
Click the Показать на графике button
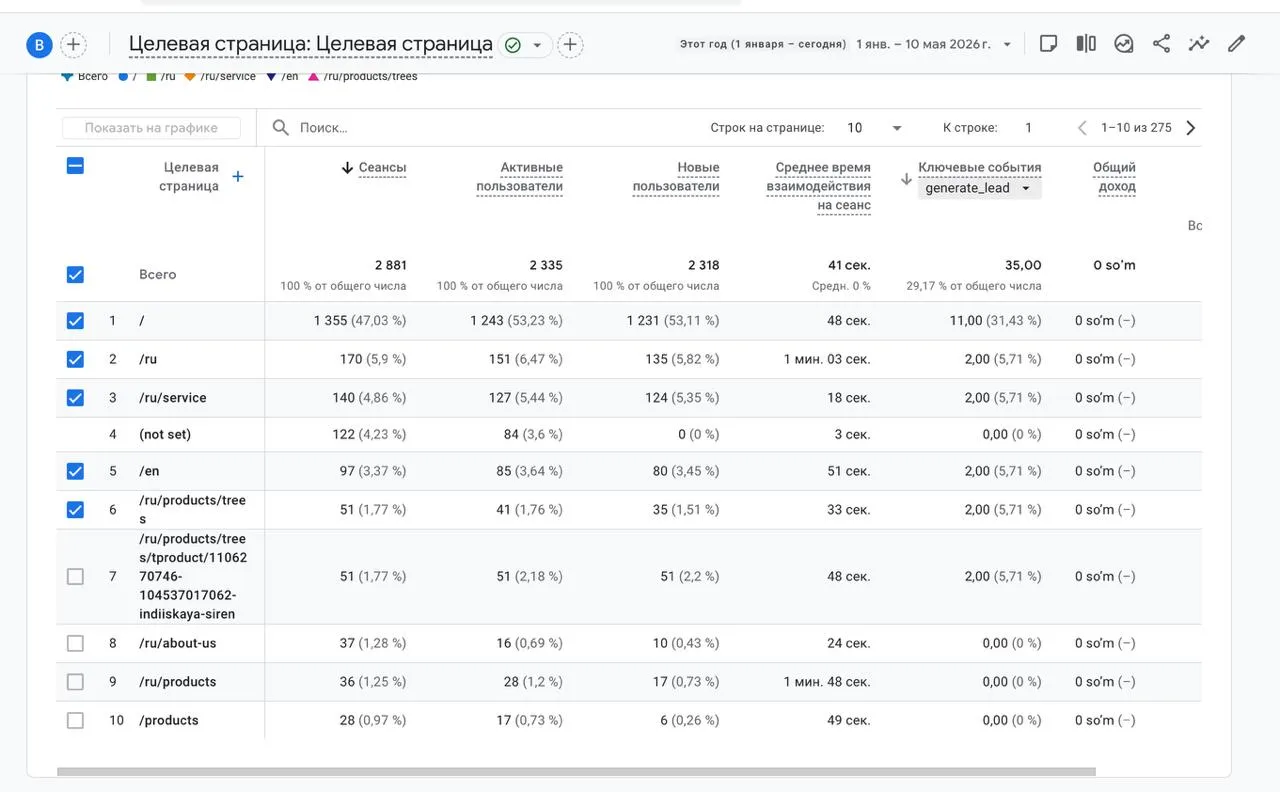tap(151, 128)
